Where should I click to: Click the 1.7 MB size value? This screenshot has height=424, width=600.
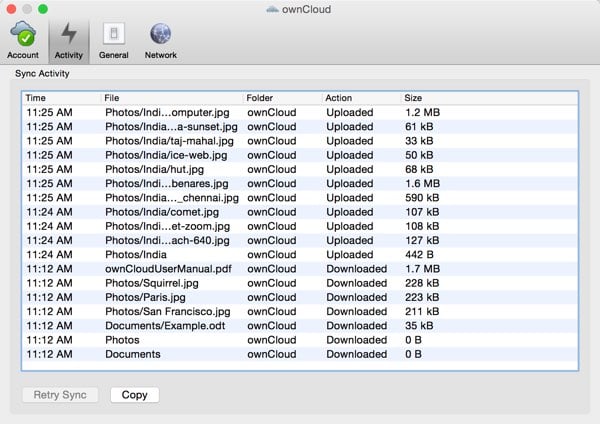[422, 269]
